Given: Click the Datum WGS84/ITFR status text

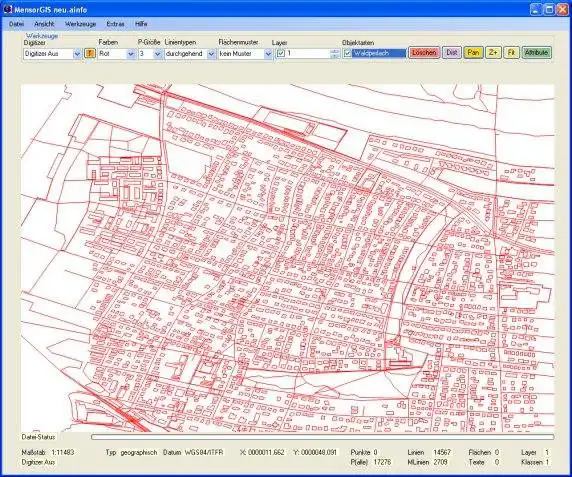Looking at the screenshot, I should coord(193,452).
